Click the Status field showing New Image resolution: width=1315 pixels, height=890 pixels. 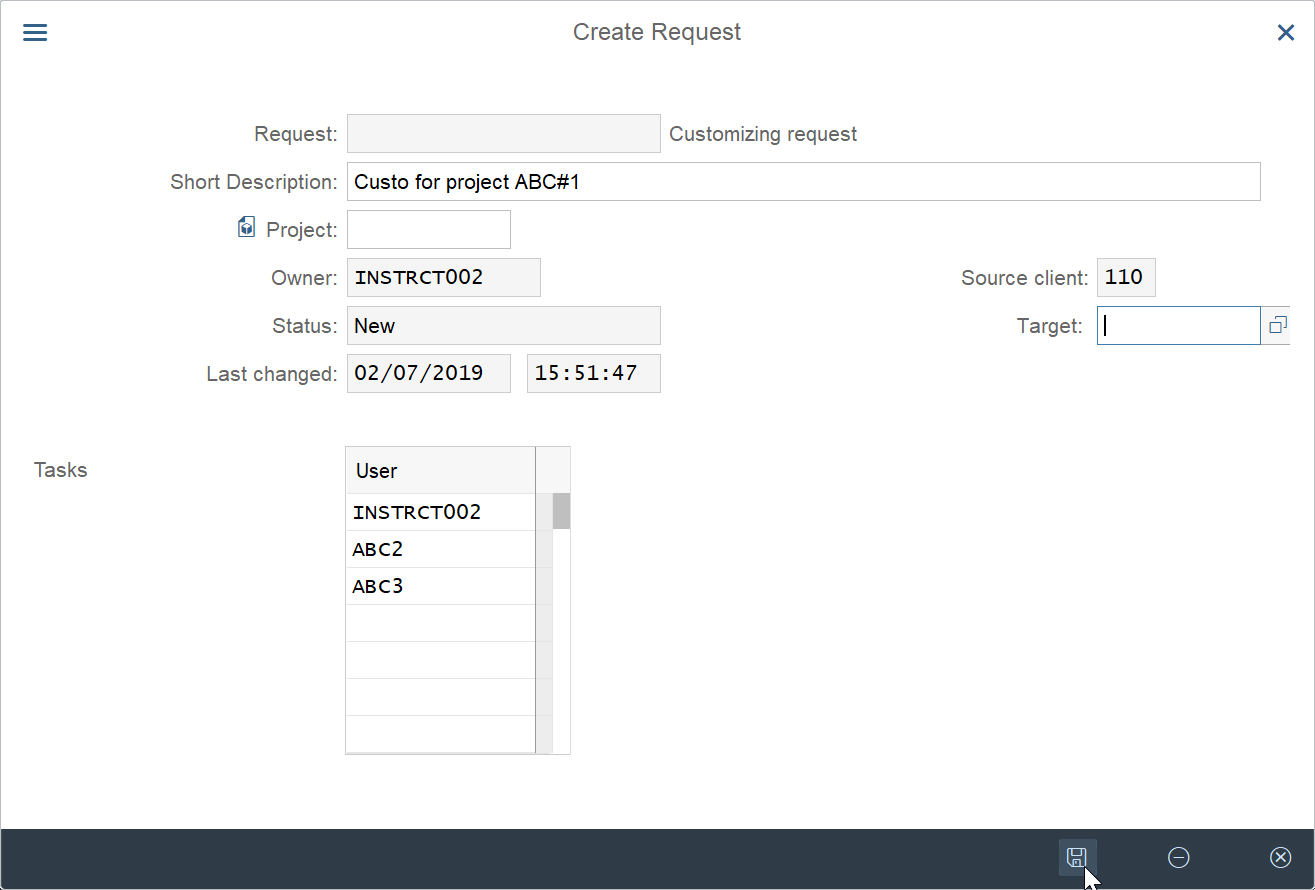(x=503, y=325)
